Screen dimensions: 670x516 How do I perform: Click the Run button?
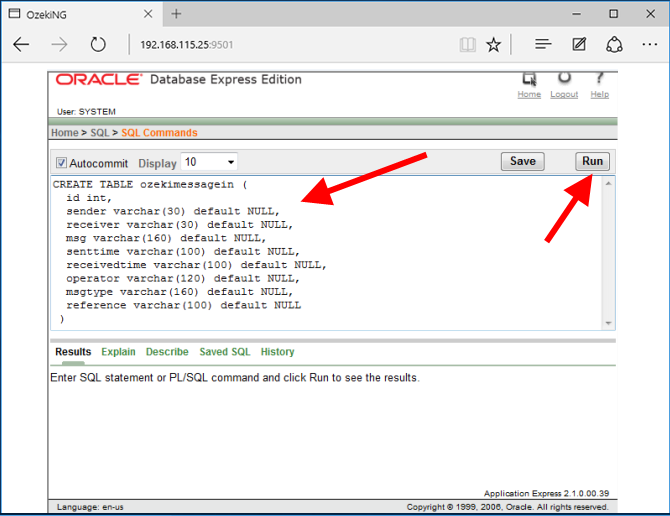pos(592,161)
